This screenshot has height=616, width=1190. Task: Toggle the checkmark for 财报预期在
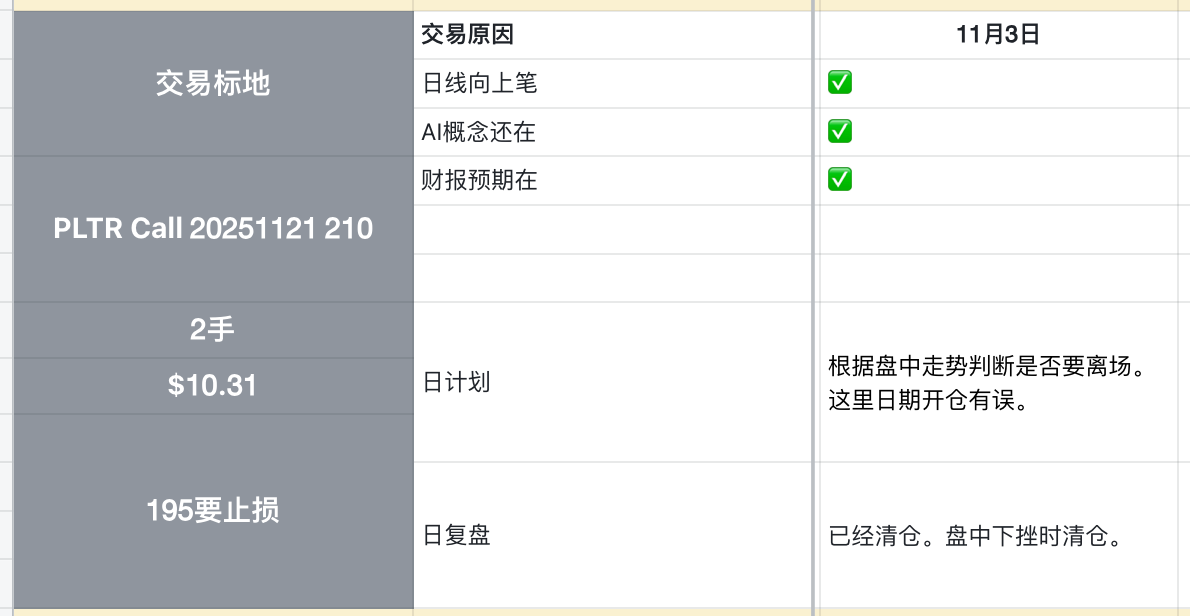point(840,180)
